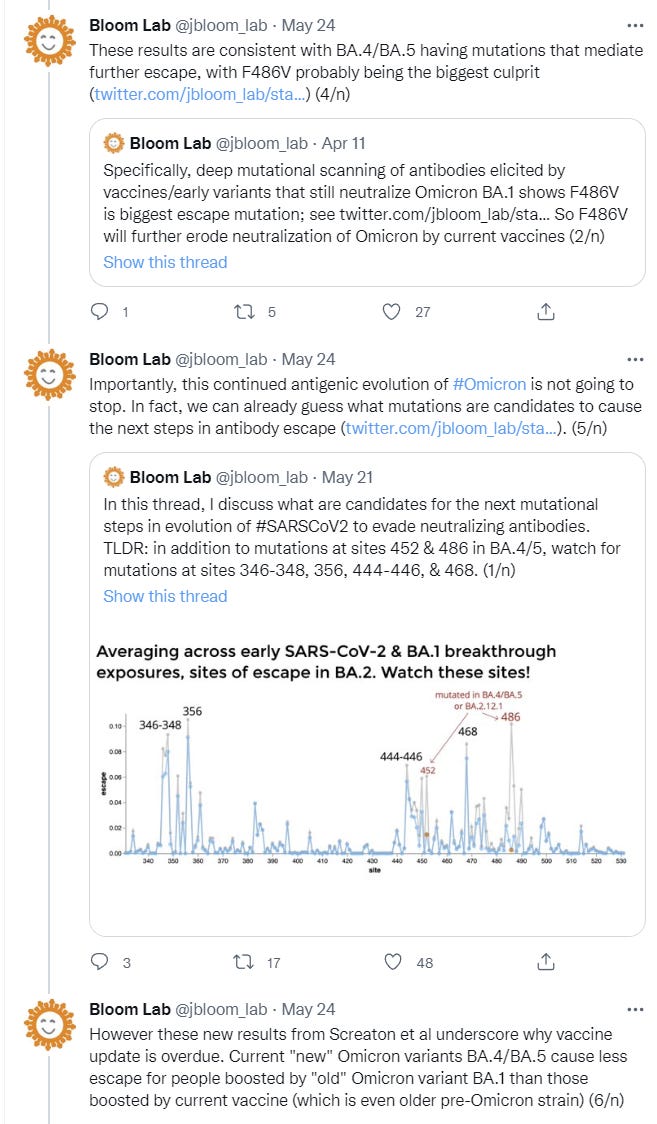Open more options on the 5/n tweet
The height and width of the screenshot is (1124, 657).
634,359
